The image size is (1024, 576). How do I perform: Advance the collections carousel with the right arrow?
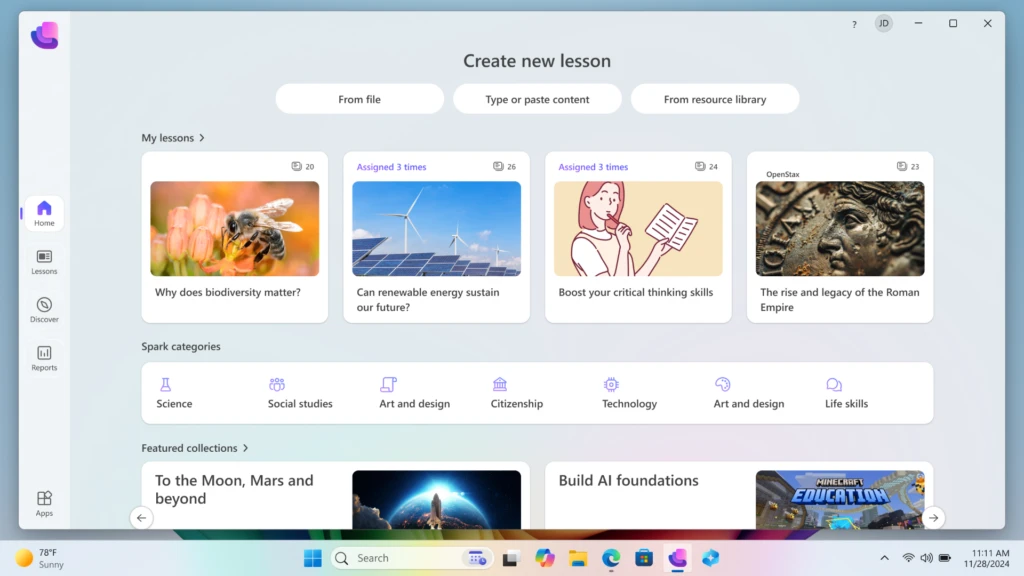933,518
